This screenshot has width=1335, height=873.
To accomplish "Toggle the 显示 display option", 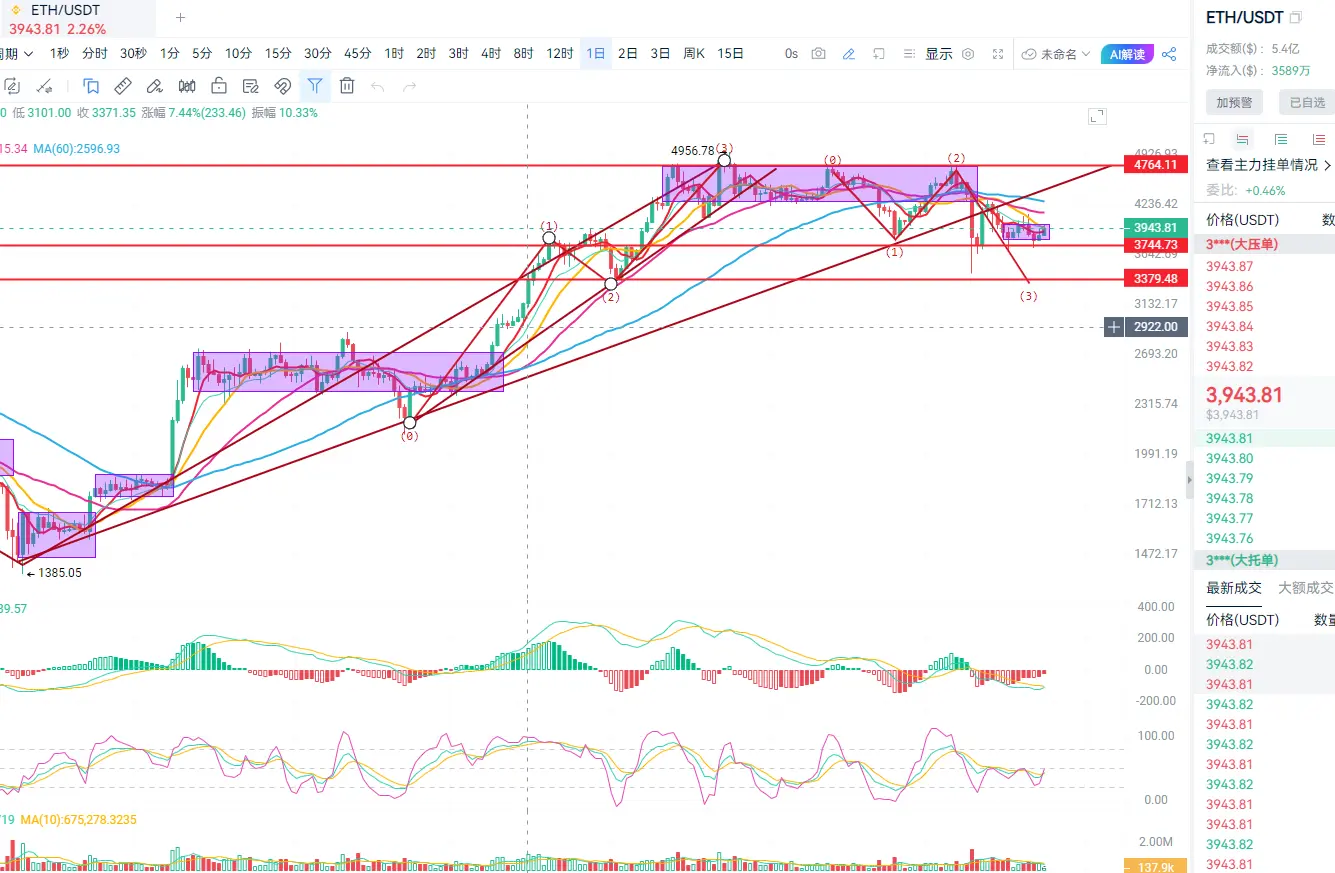I will click(x=939, y=54).
